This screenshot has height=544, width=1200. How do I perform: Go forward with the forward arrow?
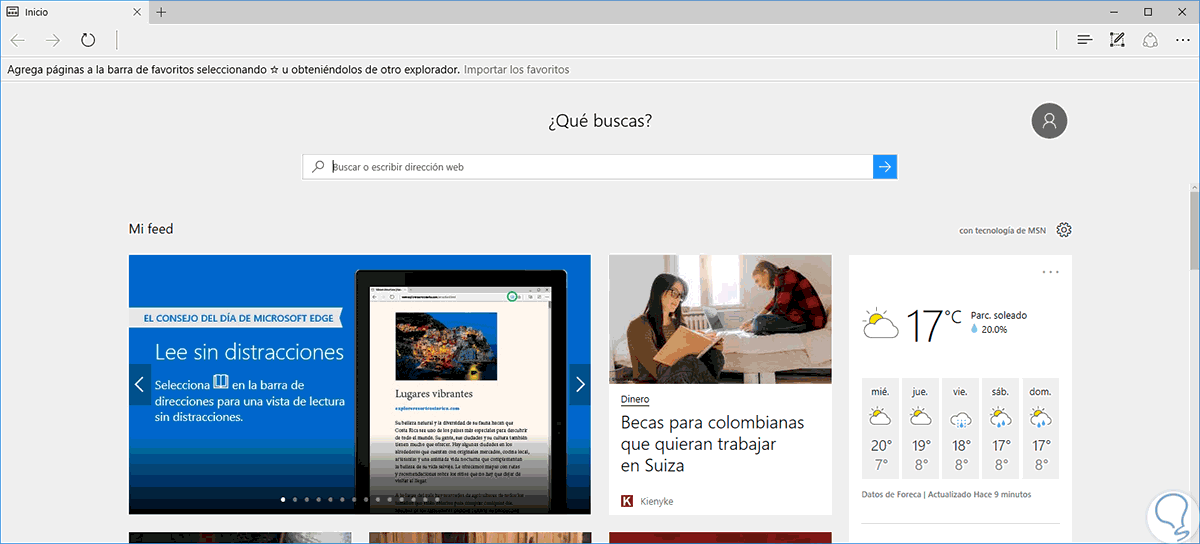53,40
